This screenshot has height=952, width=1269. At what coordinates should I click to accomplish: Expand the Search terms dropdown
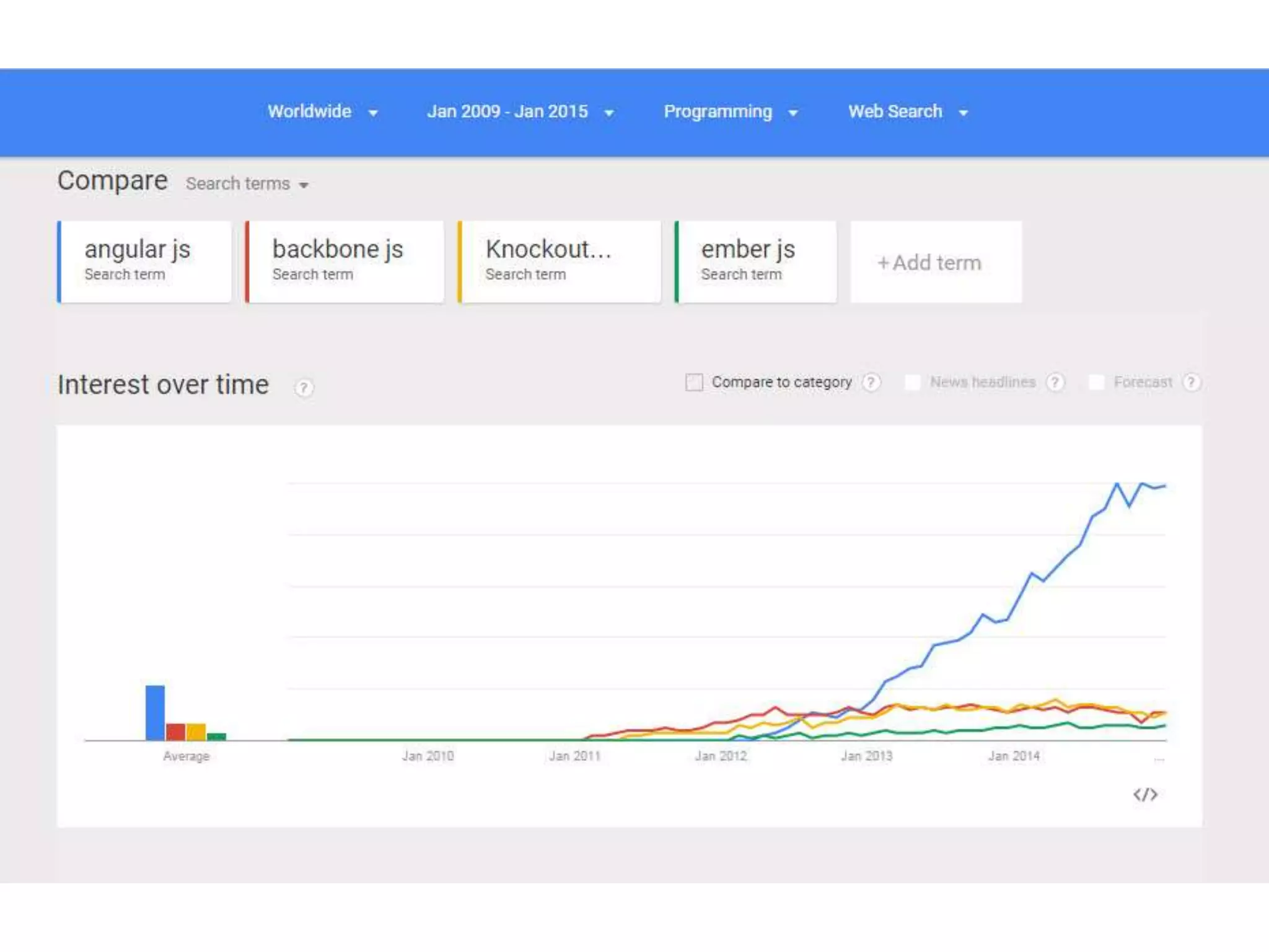(247, 184)
